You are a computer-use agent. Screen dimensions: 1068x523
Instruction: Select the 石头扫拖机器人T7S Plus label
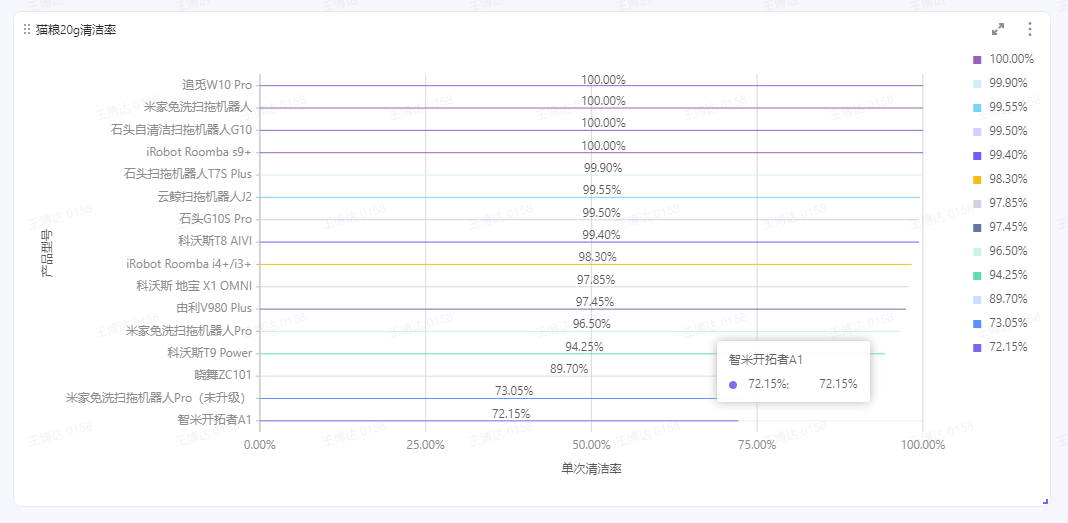pyautogui.click(x=188, y=174)
